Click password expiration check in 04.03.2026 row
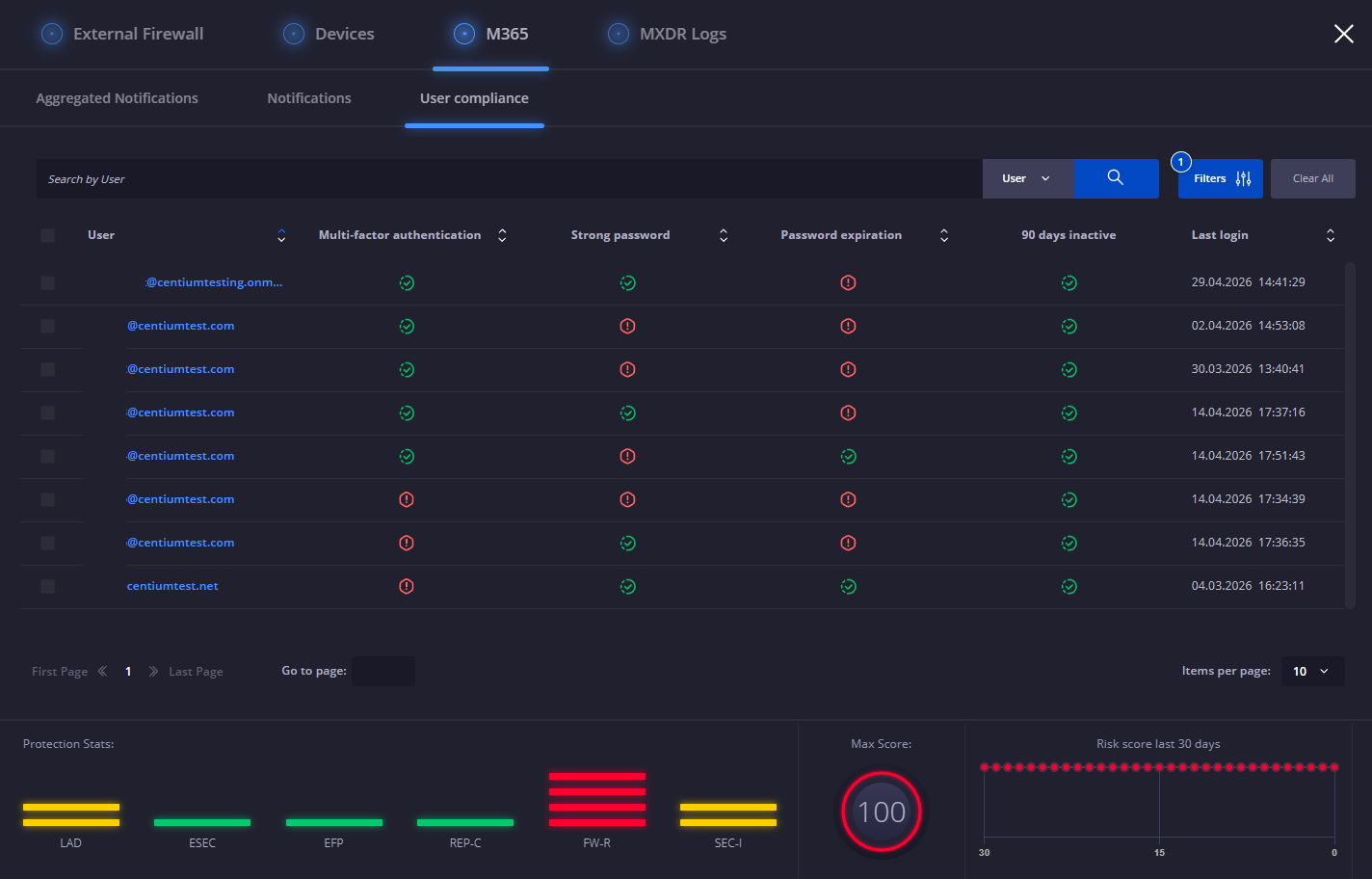 [x=848, y=586]
